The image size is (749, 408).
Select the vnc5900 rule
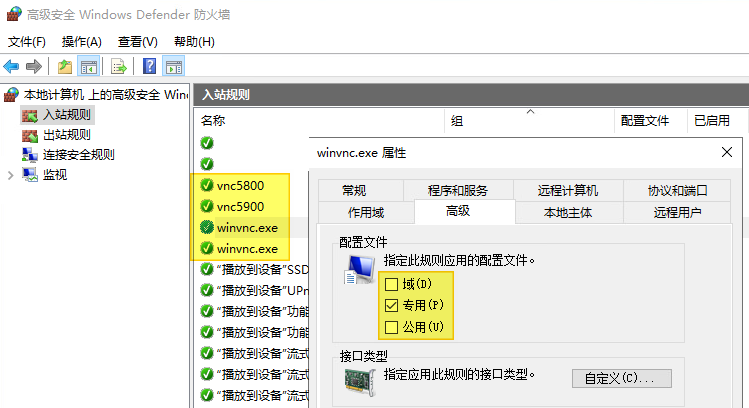pyautogui.click(x=240, y=206)
